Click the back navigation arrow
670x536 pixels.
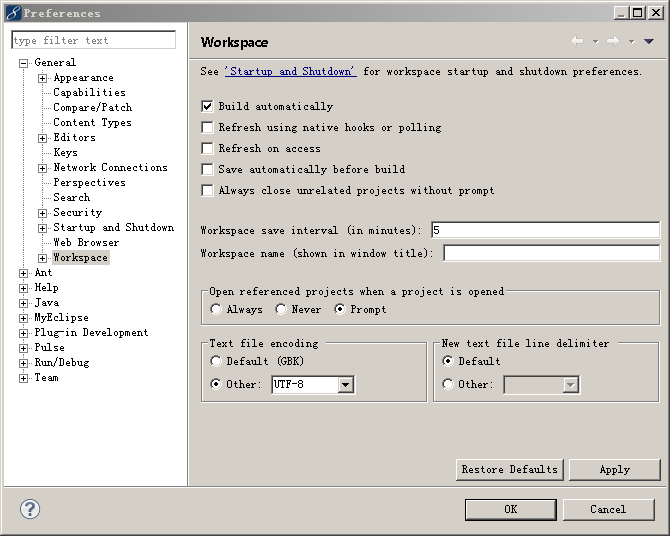click(x=577, y=41)
